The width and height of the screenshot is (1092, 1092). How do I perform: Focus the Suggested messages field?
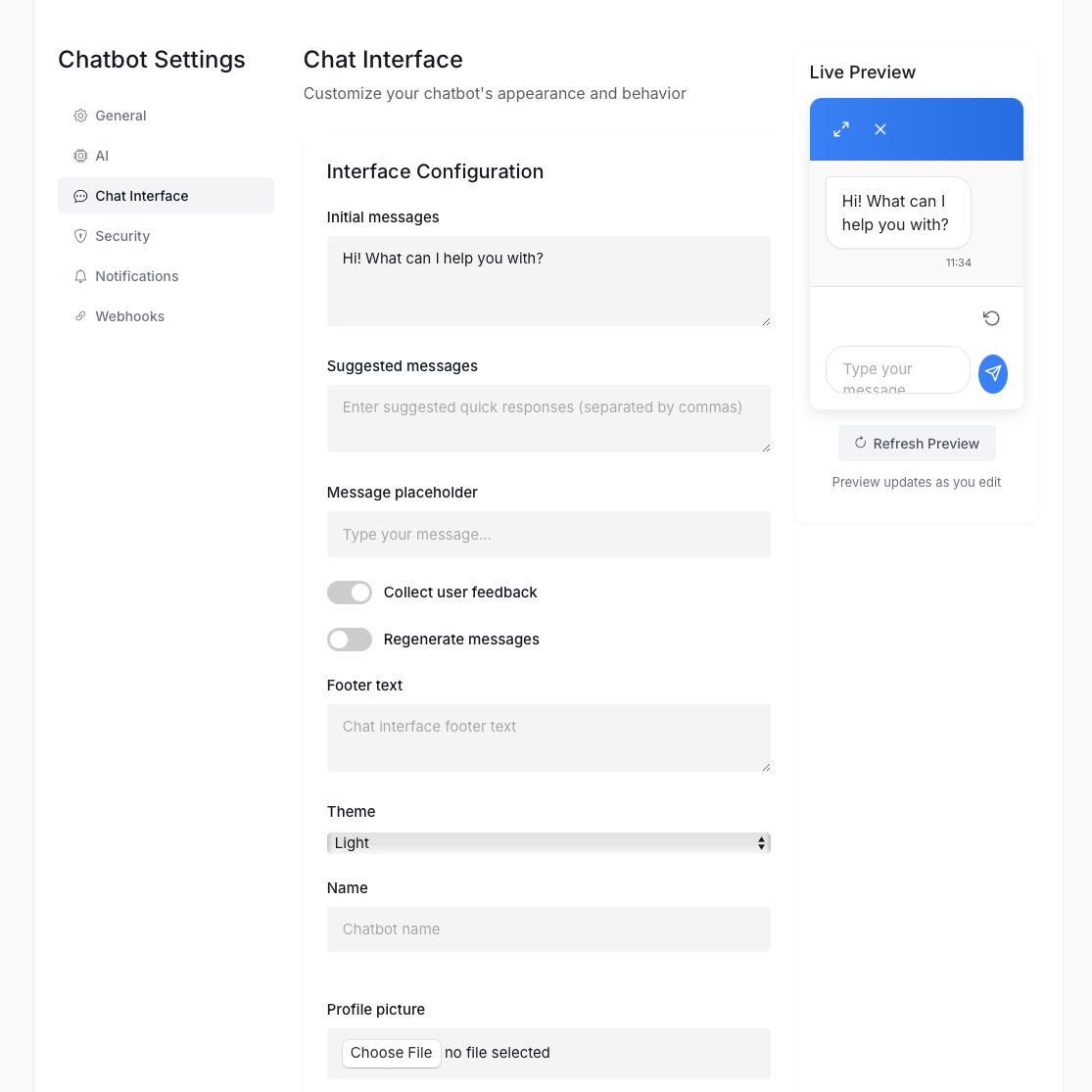coord(548,419)
